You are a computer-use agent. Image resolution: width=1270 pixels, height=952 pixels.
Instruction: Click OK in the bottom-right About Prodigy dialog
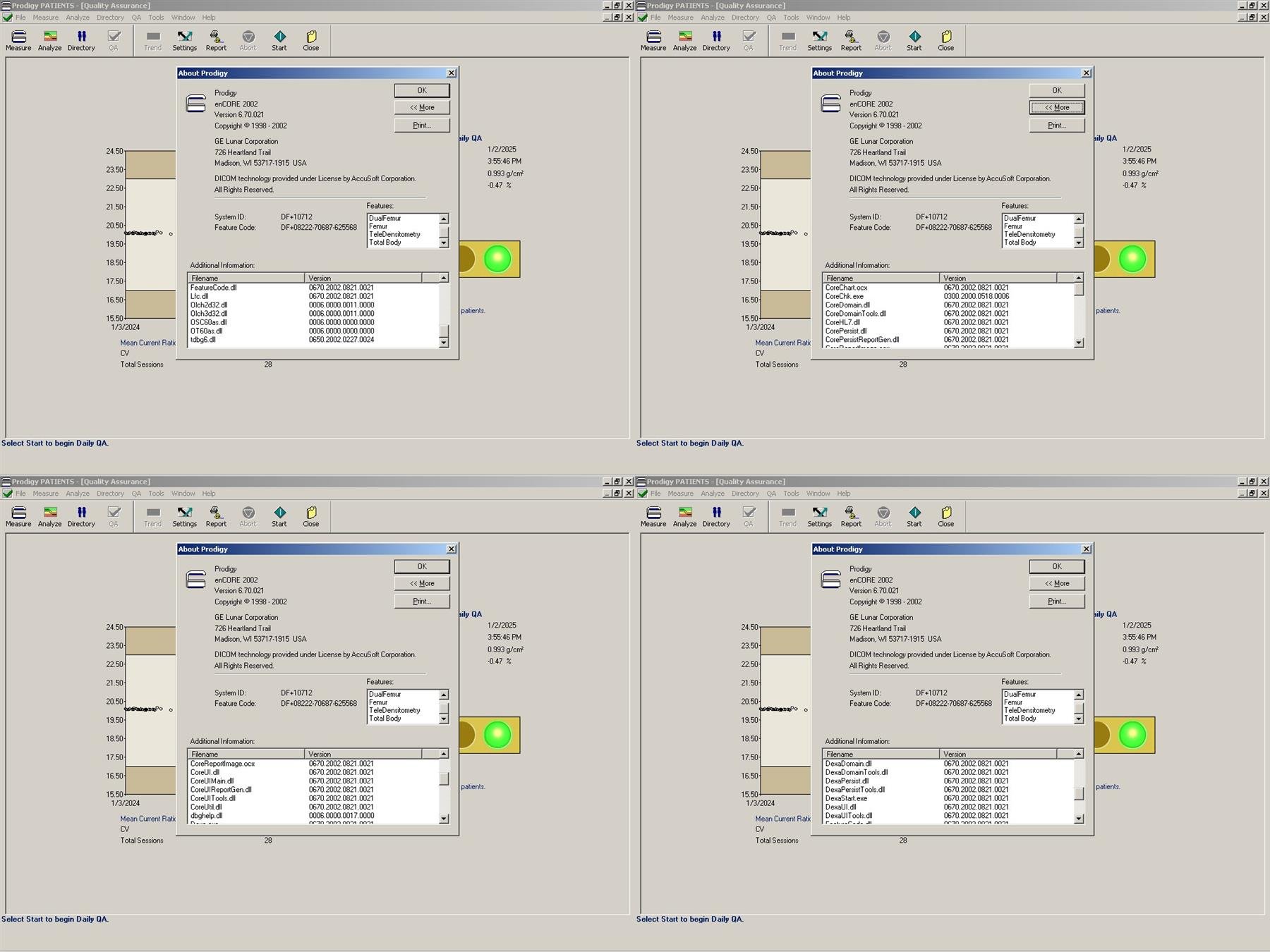pos(1057,566)
